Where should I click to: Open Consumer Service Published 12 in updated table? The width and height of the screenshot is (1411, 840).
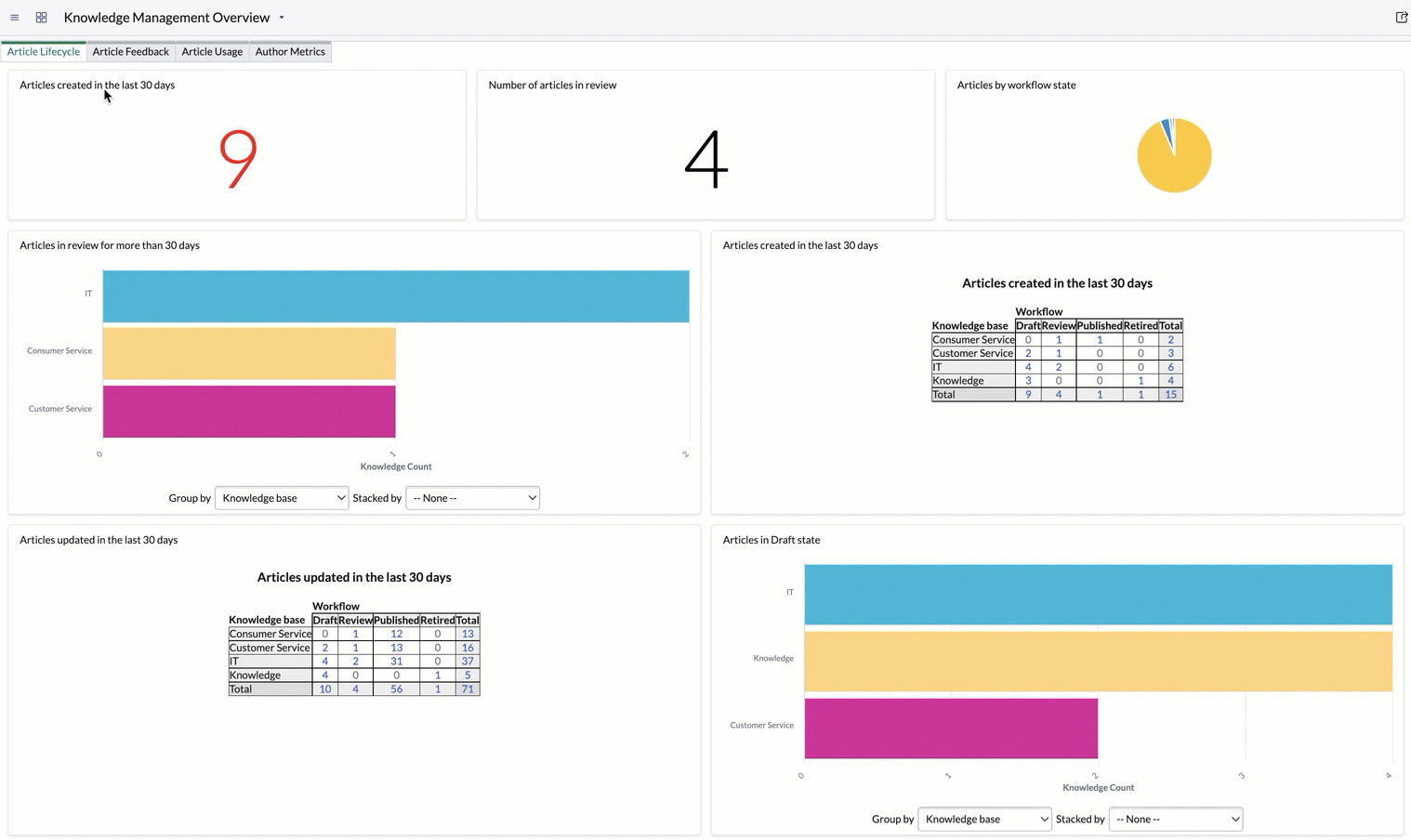tap(396, 634)
